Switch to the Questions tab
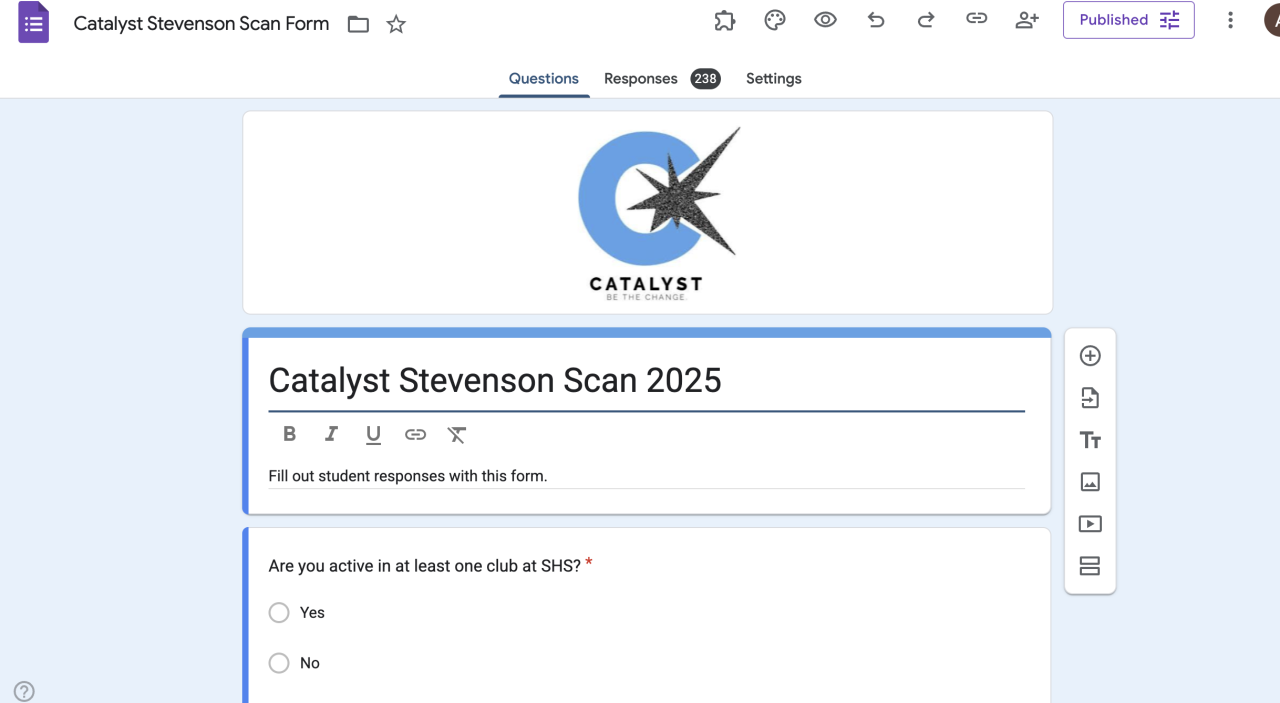 pos(544,78)
